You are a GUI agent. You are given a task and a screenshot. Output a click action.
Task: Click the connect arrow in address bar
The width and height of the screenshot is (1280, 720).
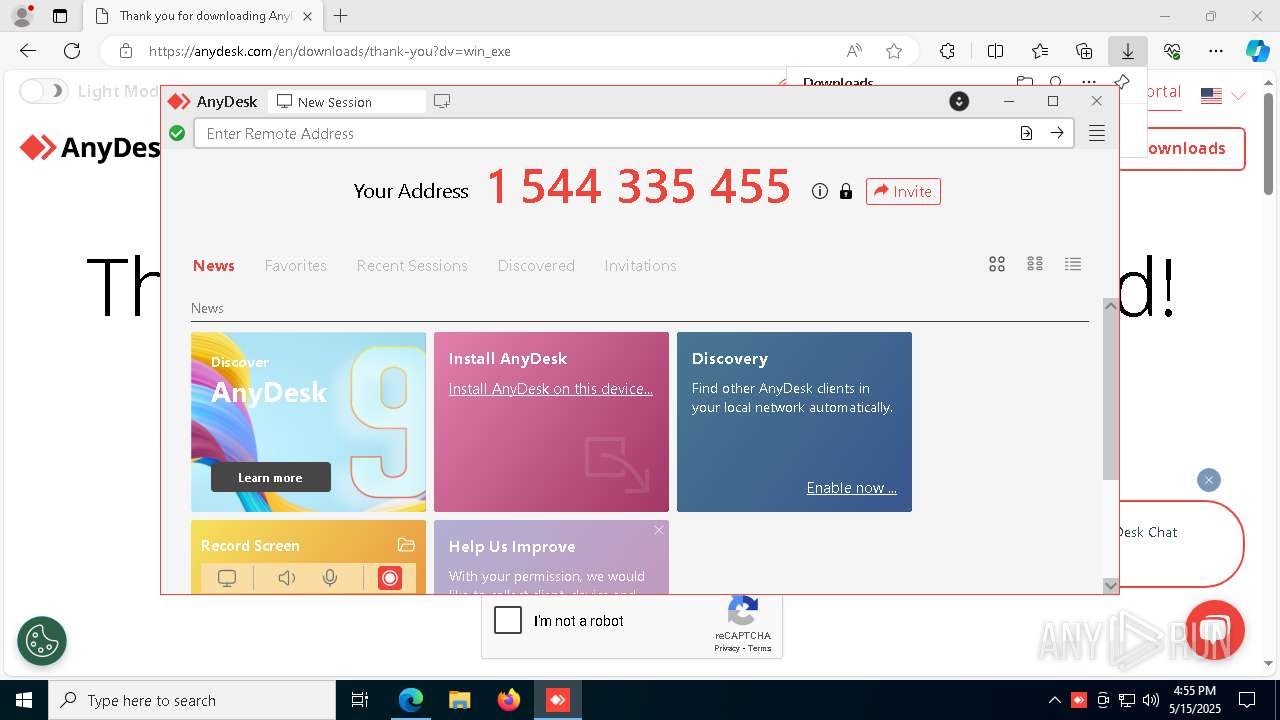click(1057, 133)
